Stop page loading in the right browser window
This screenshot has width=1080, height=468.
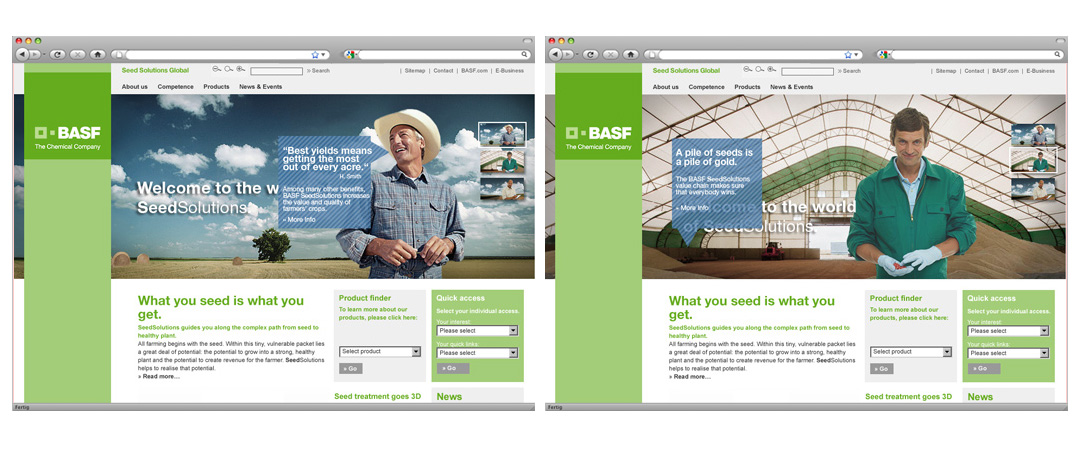click(610, 54)
